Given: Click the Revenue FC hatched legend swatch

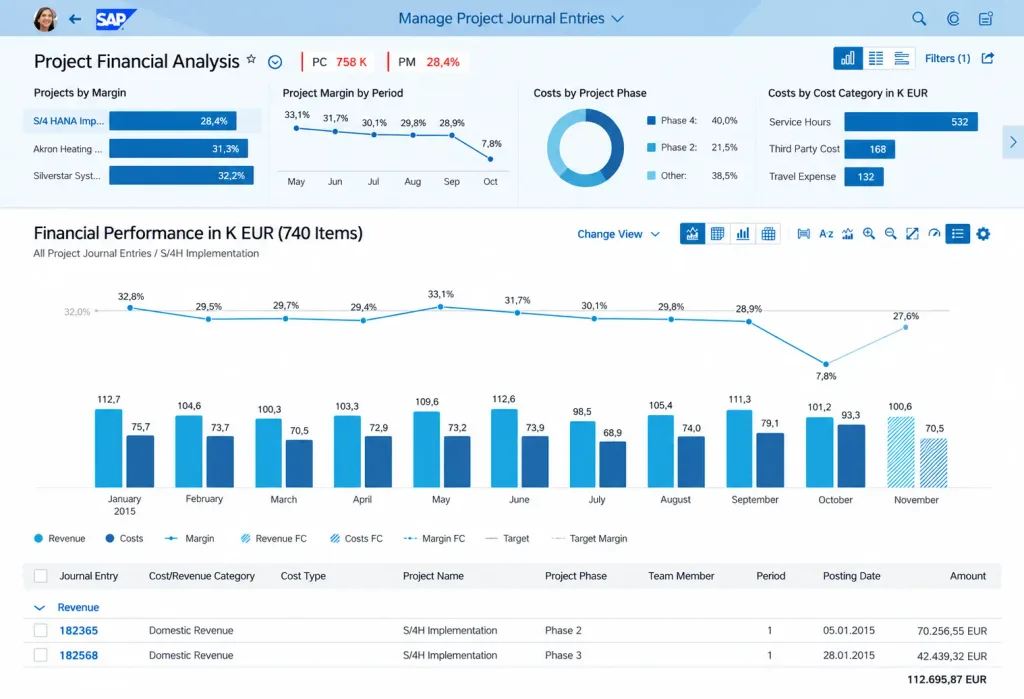Looking at the screenshot, I should (x=246, y=538).
